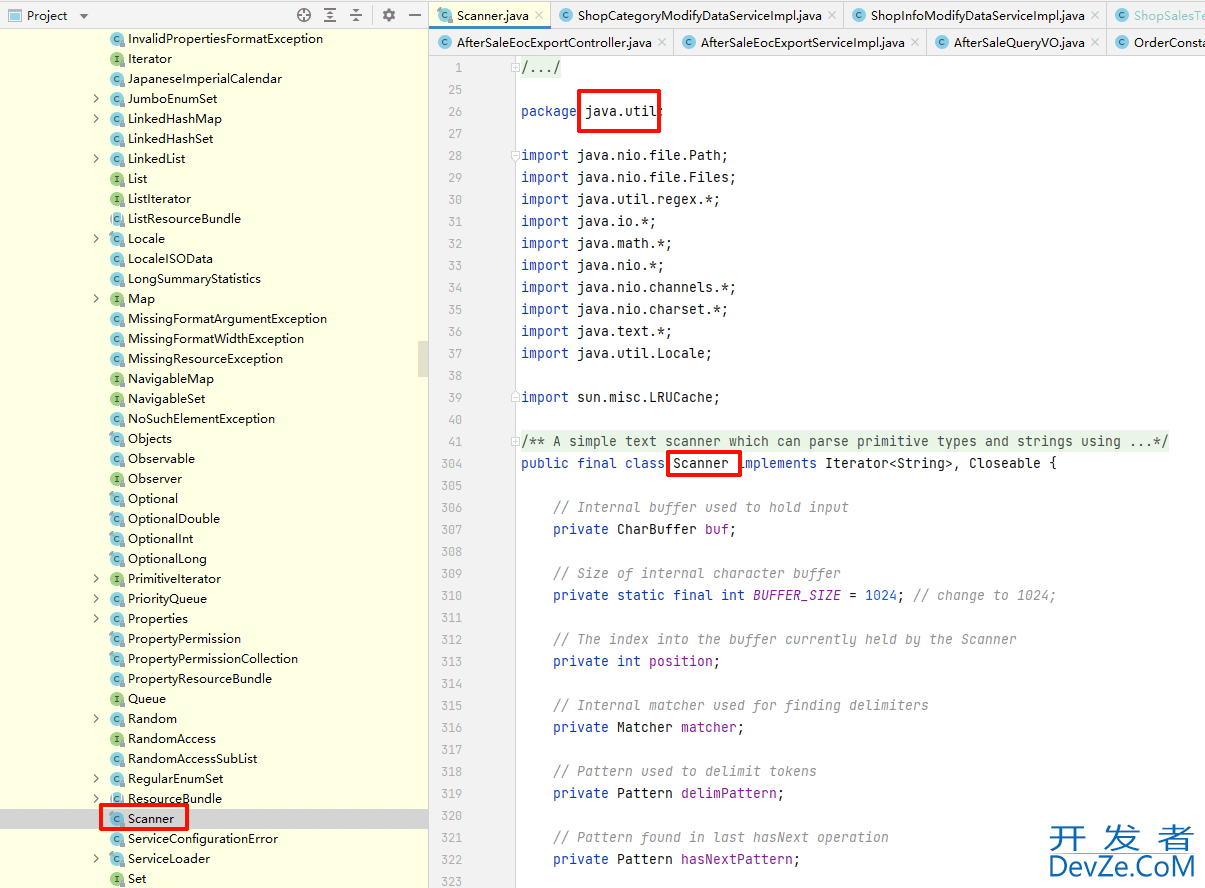Expand the LinkedList tree node
This screenshot has width=1205, height=888.
tap(96, 158)
